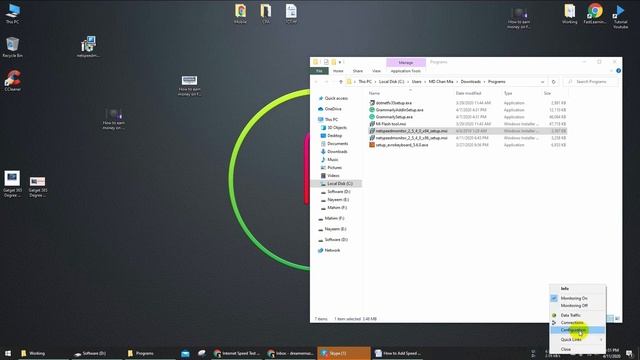Screen dimensions: 640x360
Task: Select highlighted Local Disk (C:) in navigation pane
Action: tap(336, 184)
